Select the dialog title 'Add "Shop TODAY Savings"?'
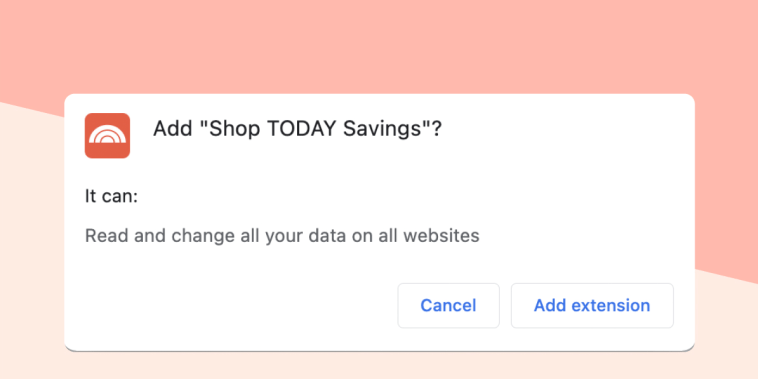758x379 pixels. (x=297, y=130)
